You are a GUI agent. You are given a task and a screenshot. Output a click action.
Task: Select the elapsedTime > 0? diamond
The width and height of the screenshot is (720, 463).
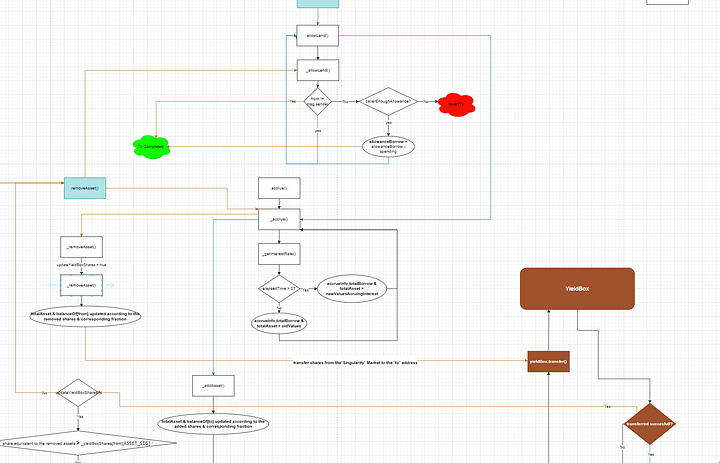tap(279, 290)
